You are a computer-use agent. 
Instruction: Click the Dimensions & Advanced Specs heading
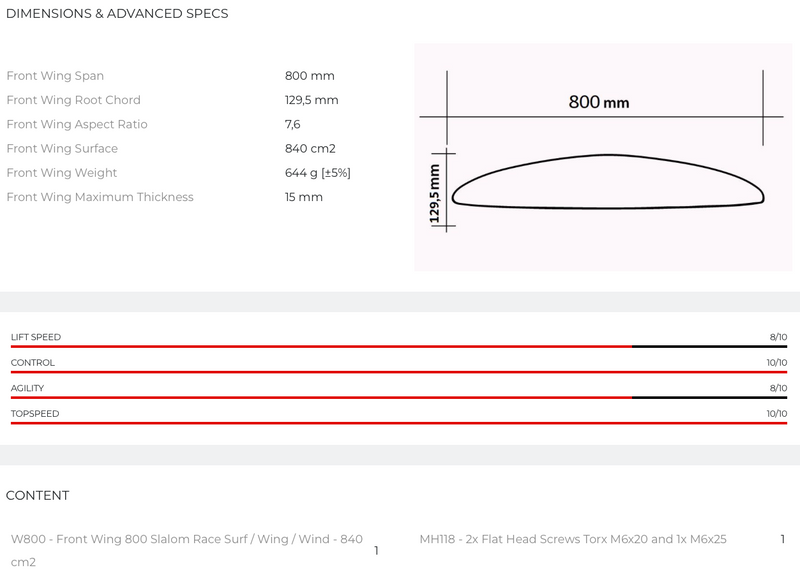117,14
